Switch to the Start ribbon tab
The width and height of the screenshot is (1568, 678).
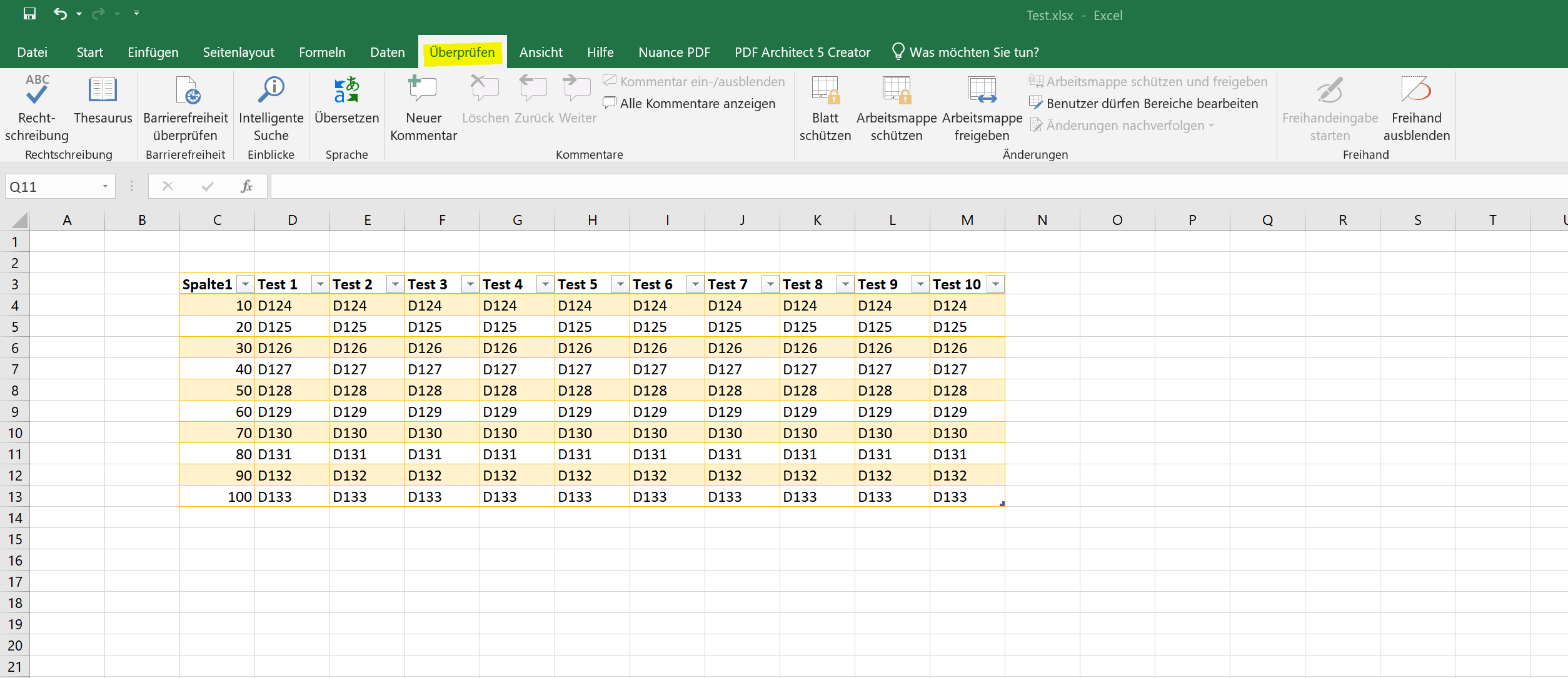(x=90, y=52)
